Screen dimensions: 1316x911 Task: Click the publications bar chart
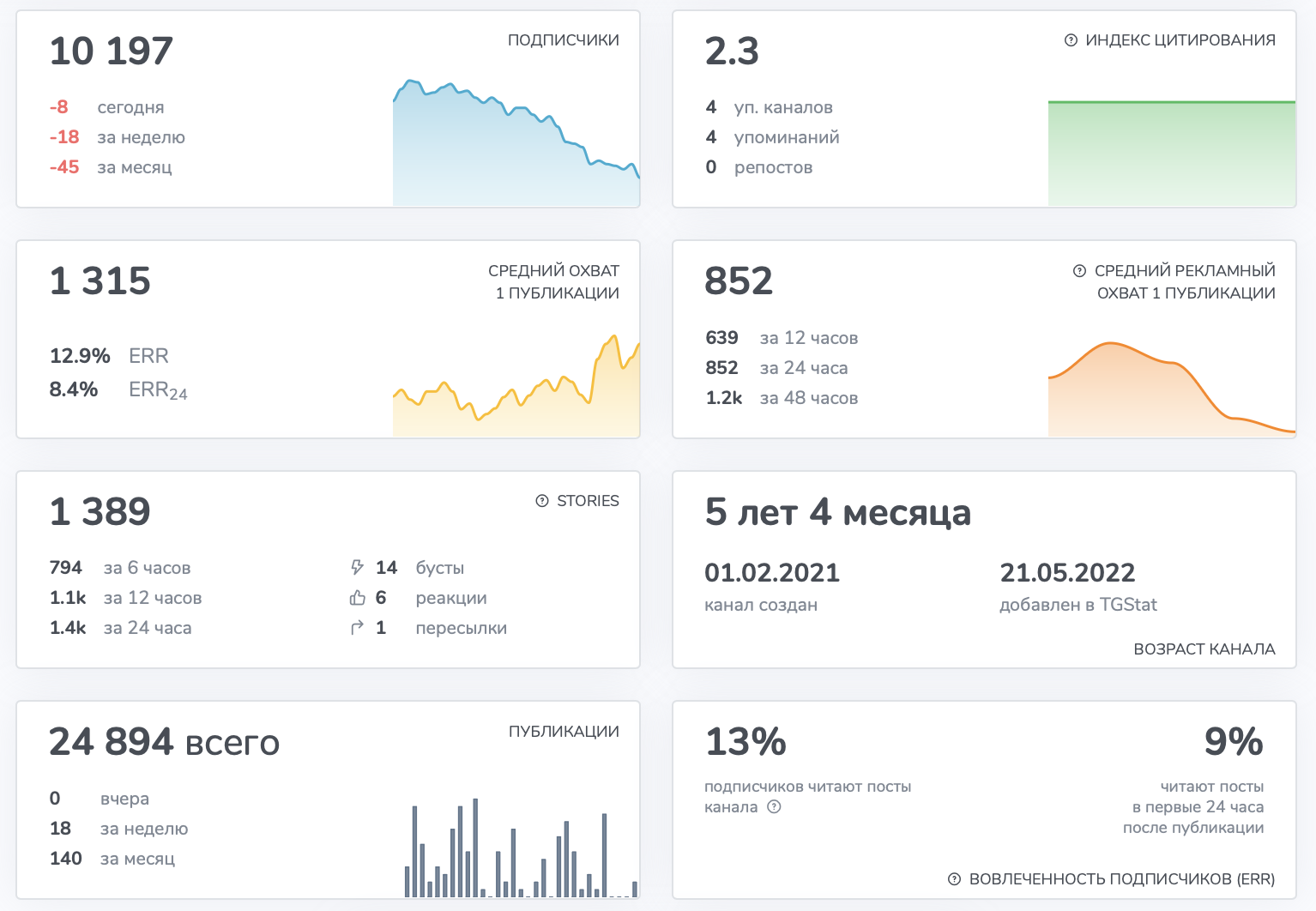[x=521, y=848]
